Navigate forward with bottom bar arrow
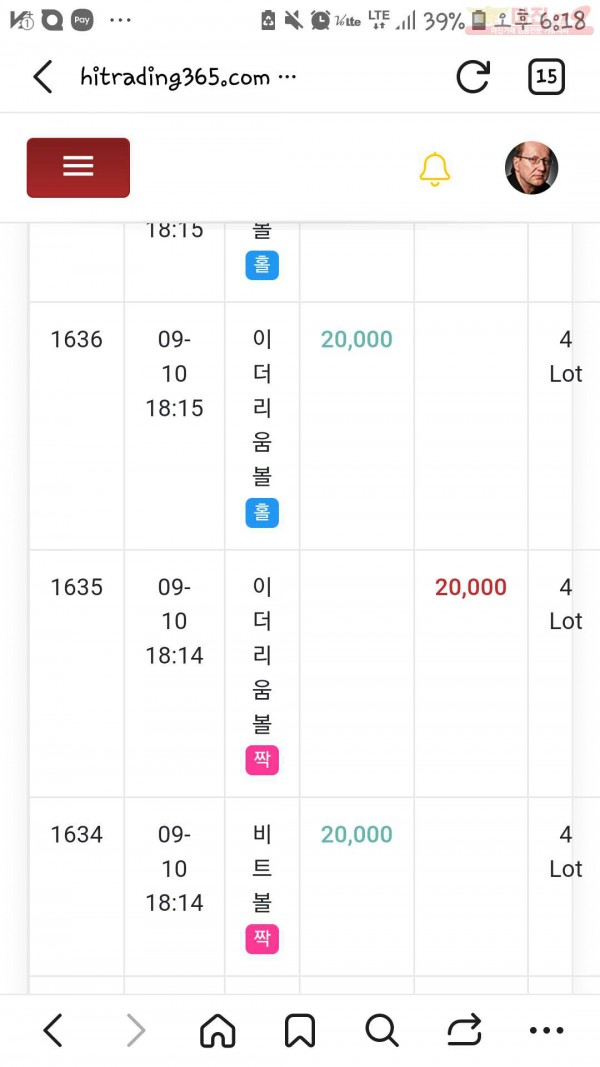Viewport: 600px width, 1067px height. pyautogui.click(x=136, y=1031)
